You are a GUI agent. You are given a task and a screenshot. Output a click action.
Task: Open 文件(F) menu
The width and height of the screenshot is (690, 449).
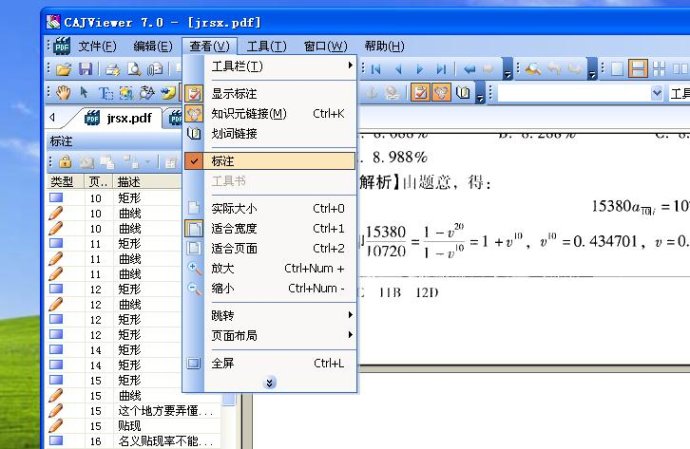click(97, 46)
